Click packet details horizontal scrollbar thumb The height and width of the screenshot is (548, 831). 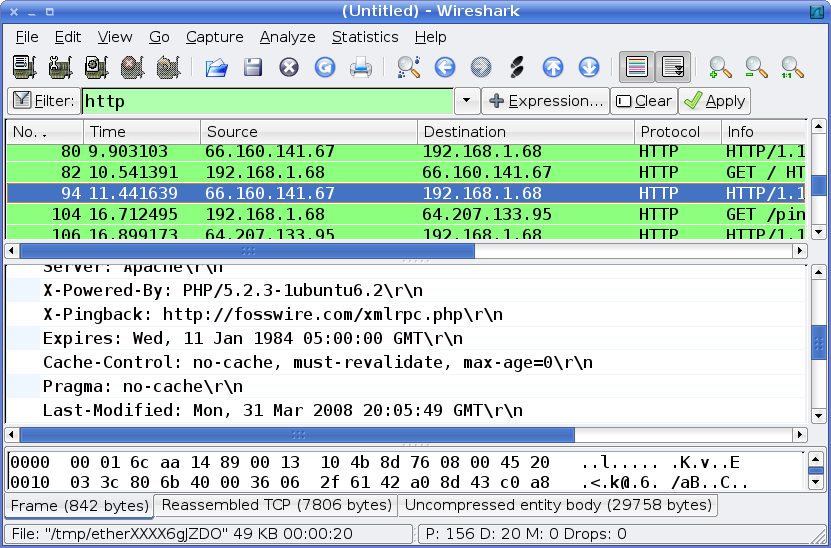tap(297, 435)
